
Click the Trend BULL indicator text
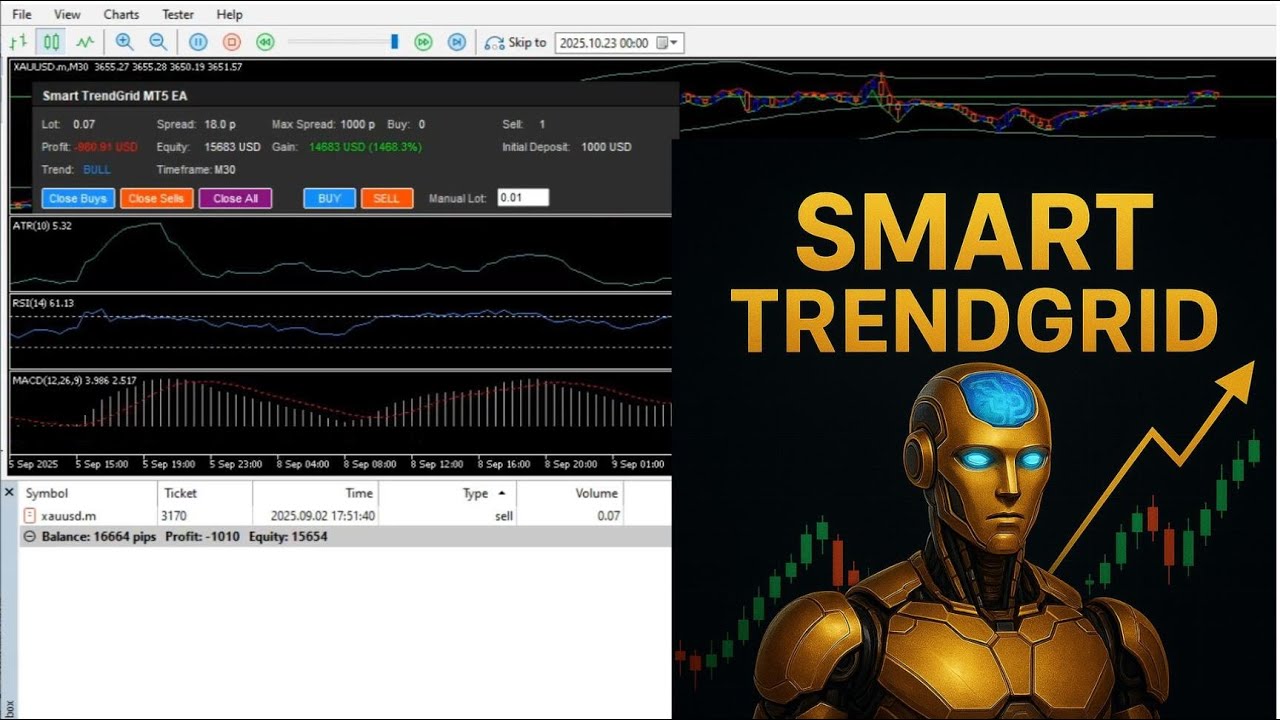[x=97, y=170]
